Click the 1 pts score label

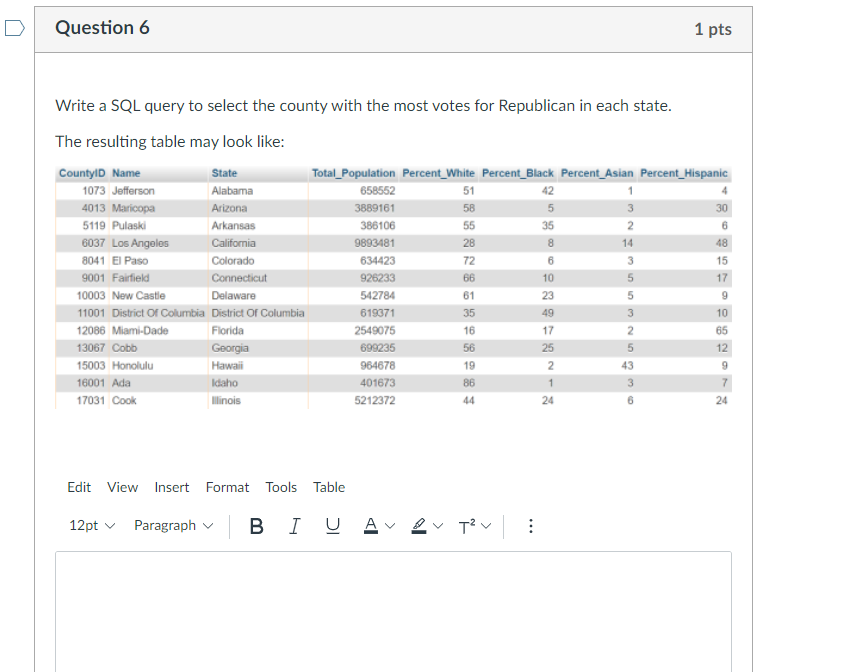click(x=713, y=29)
